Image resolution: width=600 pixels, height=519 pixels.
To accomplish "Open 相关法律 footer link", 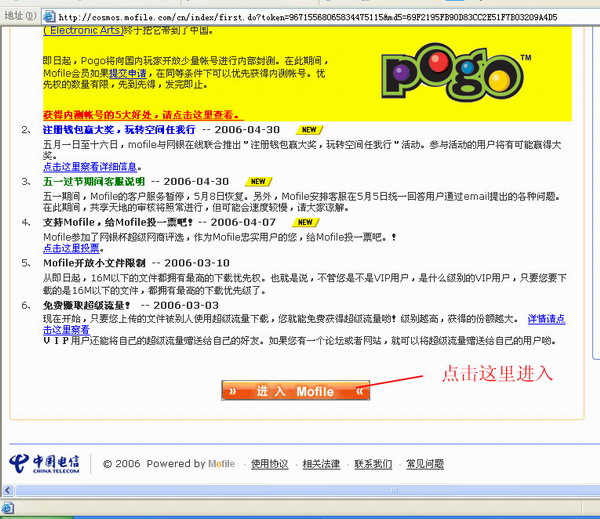I will (x=321, y=464).
